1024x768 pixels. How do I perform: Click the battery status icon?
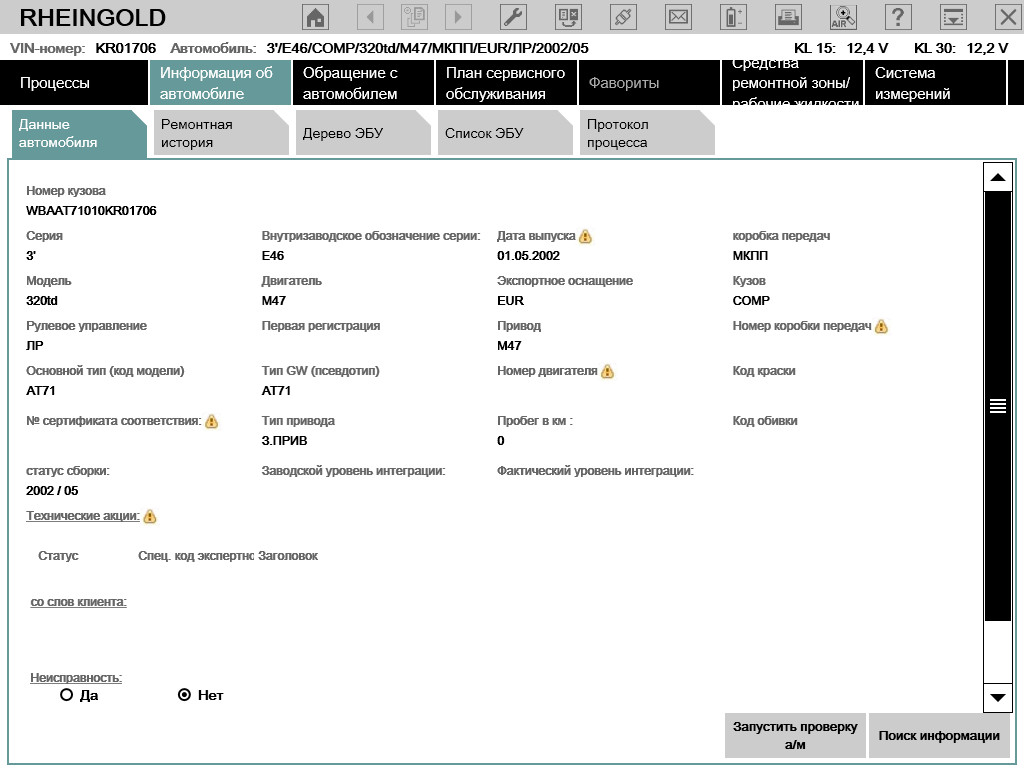tap(733, 17)
